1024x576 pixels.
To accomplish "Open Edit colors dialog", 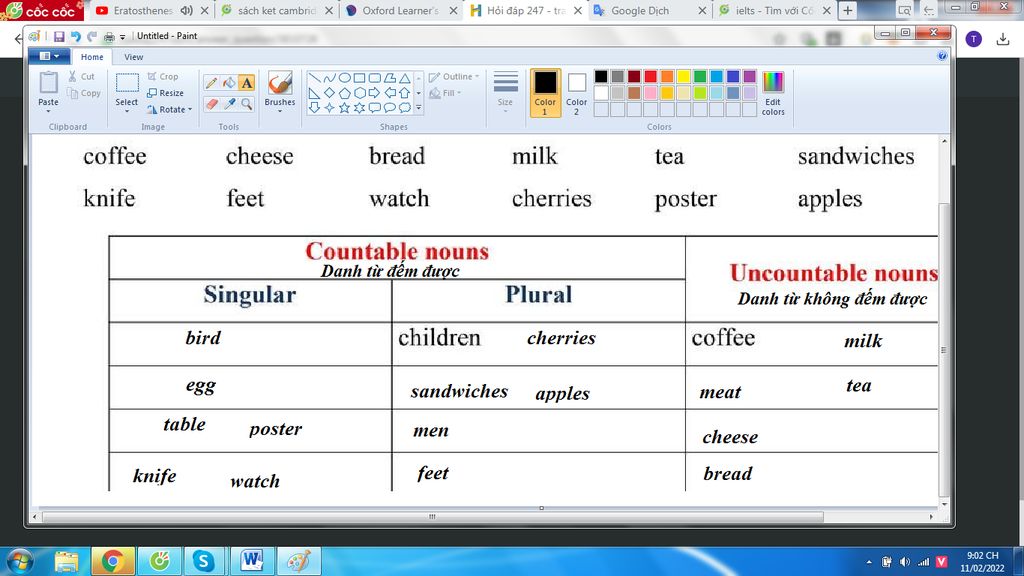I will click(773, 93).
